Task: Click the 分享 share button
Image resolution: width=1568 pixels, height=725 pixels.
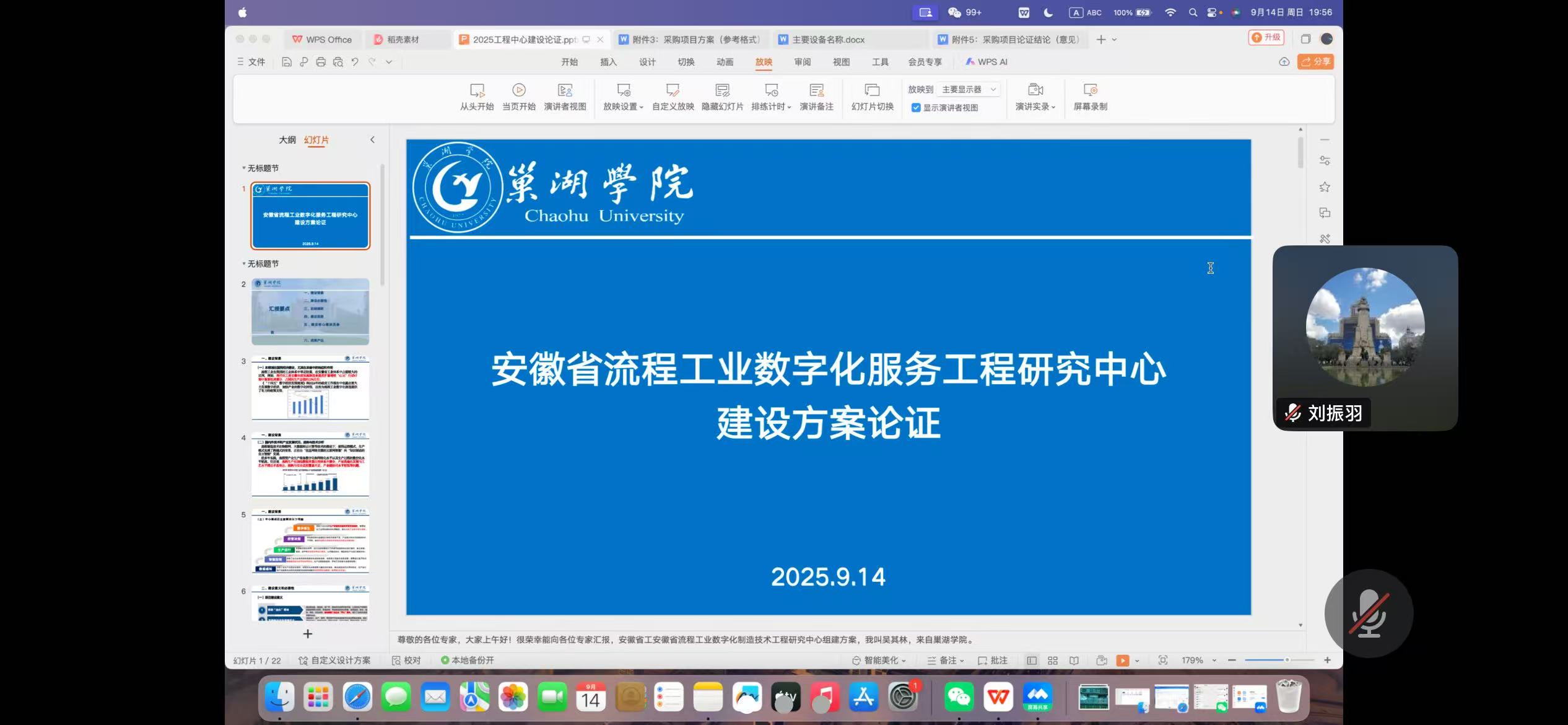Action: (1315, 62)
